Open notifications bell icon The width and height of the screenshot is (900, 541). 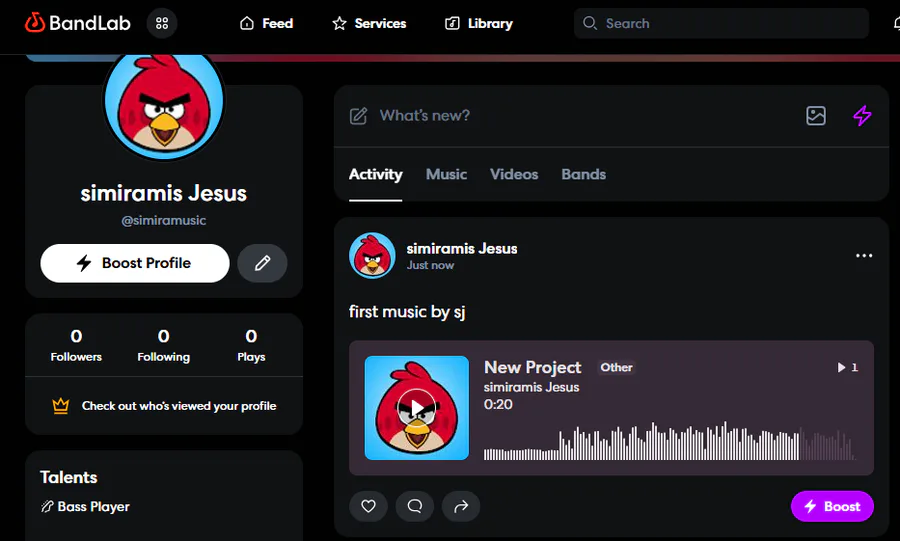click(x=897, y=24)
